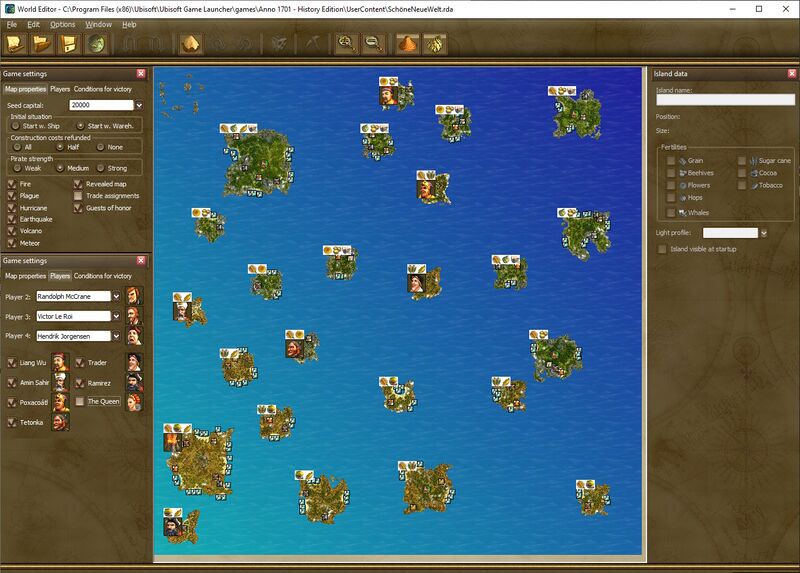Click the Island name input field
800x573 pixels.
[725, 99]
